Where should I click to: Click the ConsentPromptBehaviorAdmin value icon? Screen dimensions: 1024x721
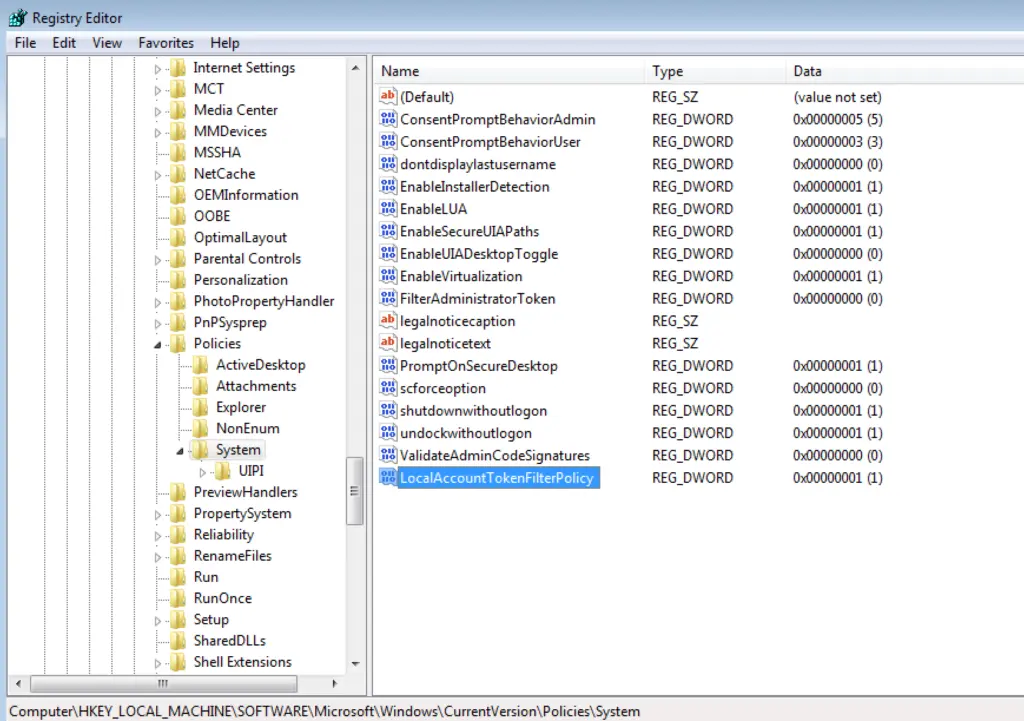coord(388,119)
